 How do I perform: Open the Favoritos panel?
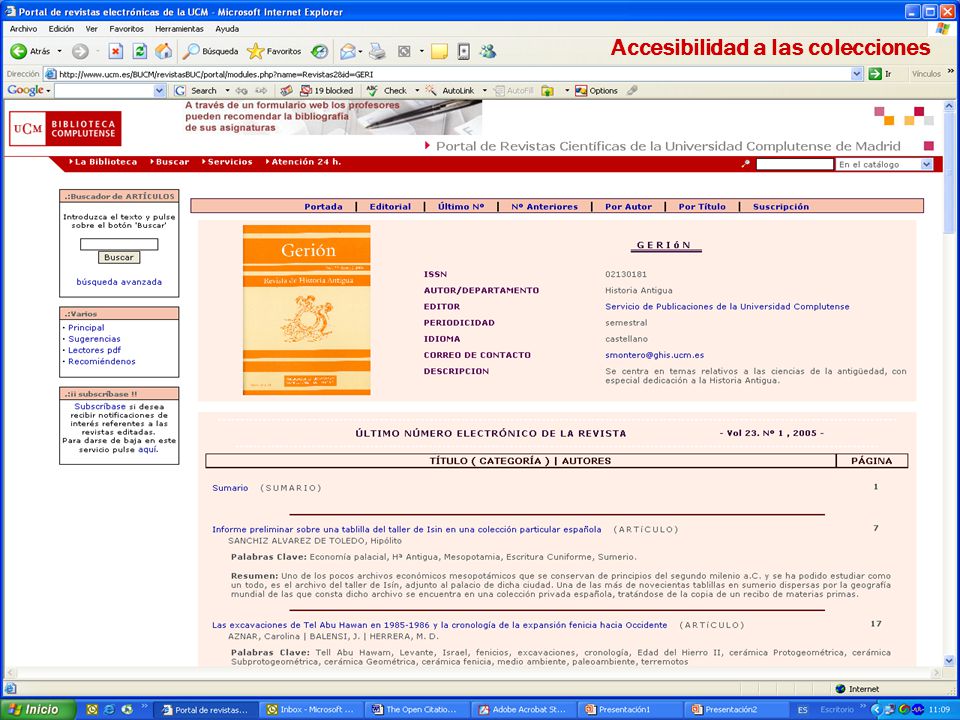pyautogui.click(x=274, y=51)
